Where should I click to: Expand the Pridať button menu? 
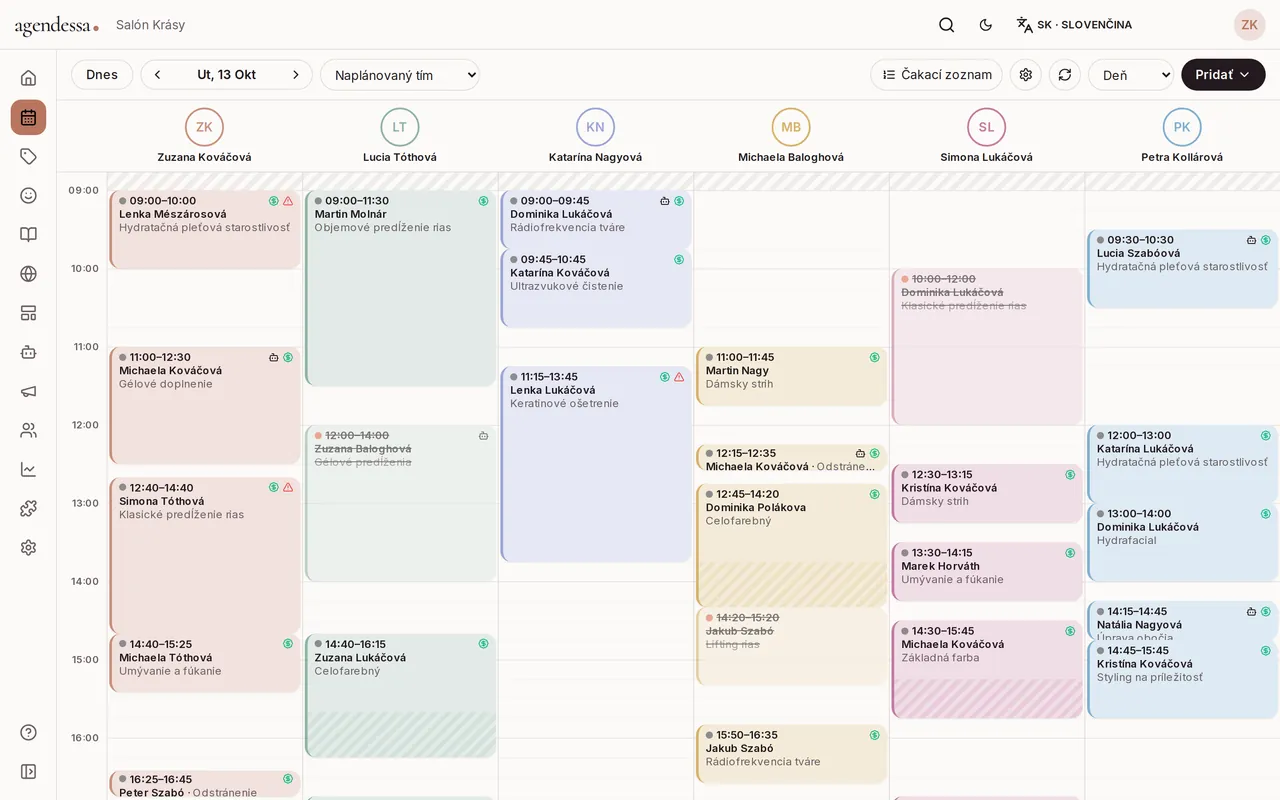(x=1223, y=75)
